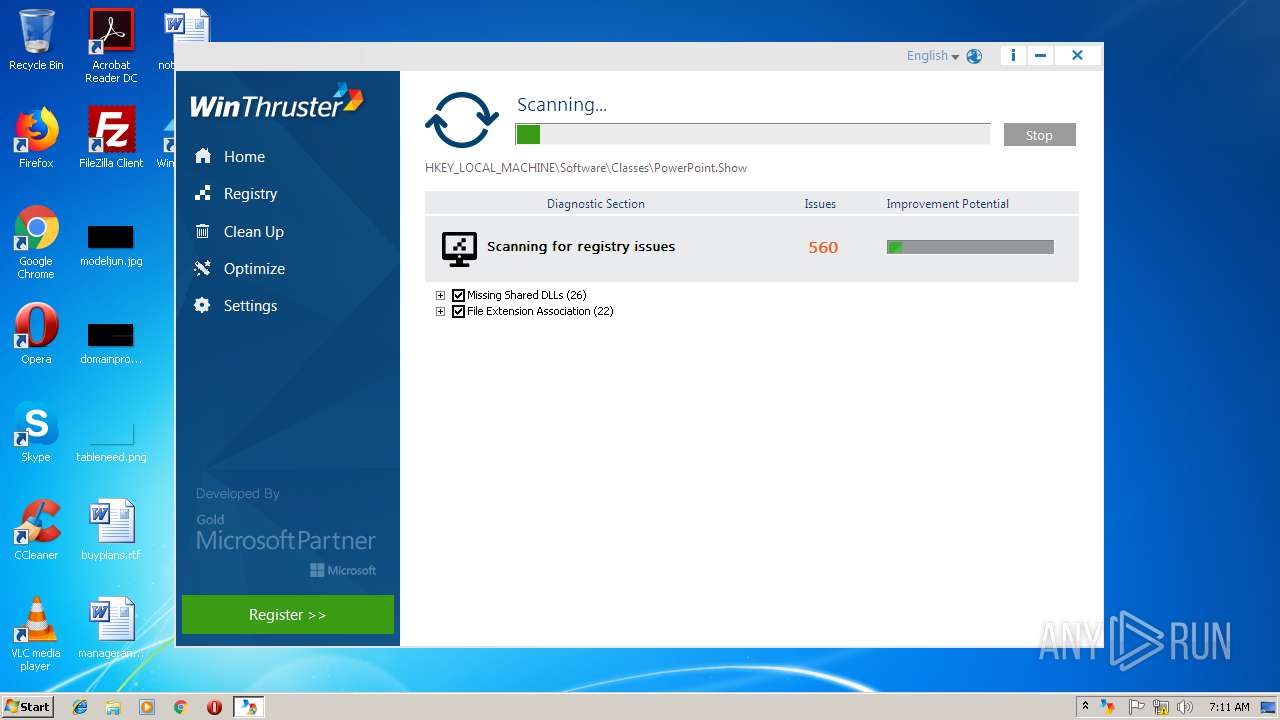Open Skype desktop shortcut
Screen dimensions: 1280x720
click(x=36, y=432)
